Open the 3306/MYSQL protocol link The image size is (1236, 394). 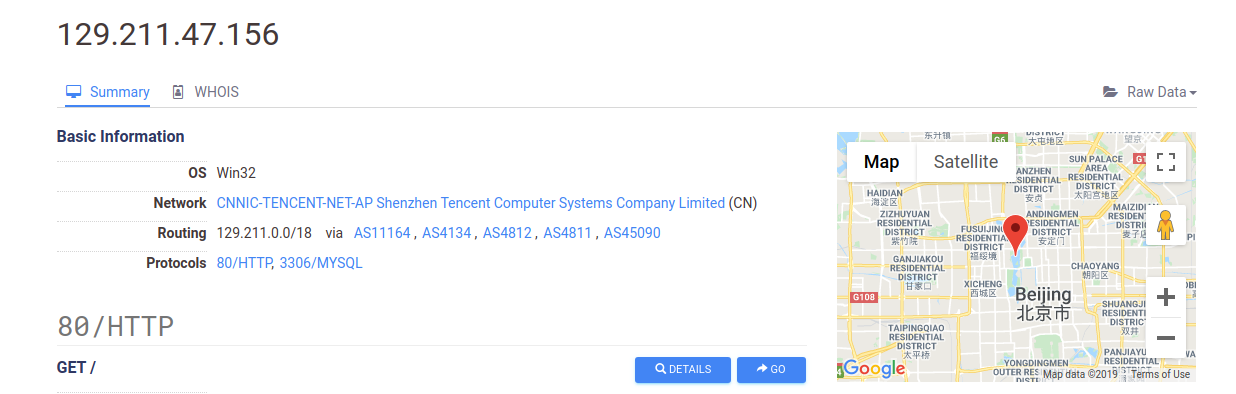321,263
